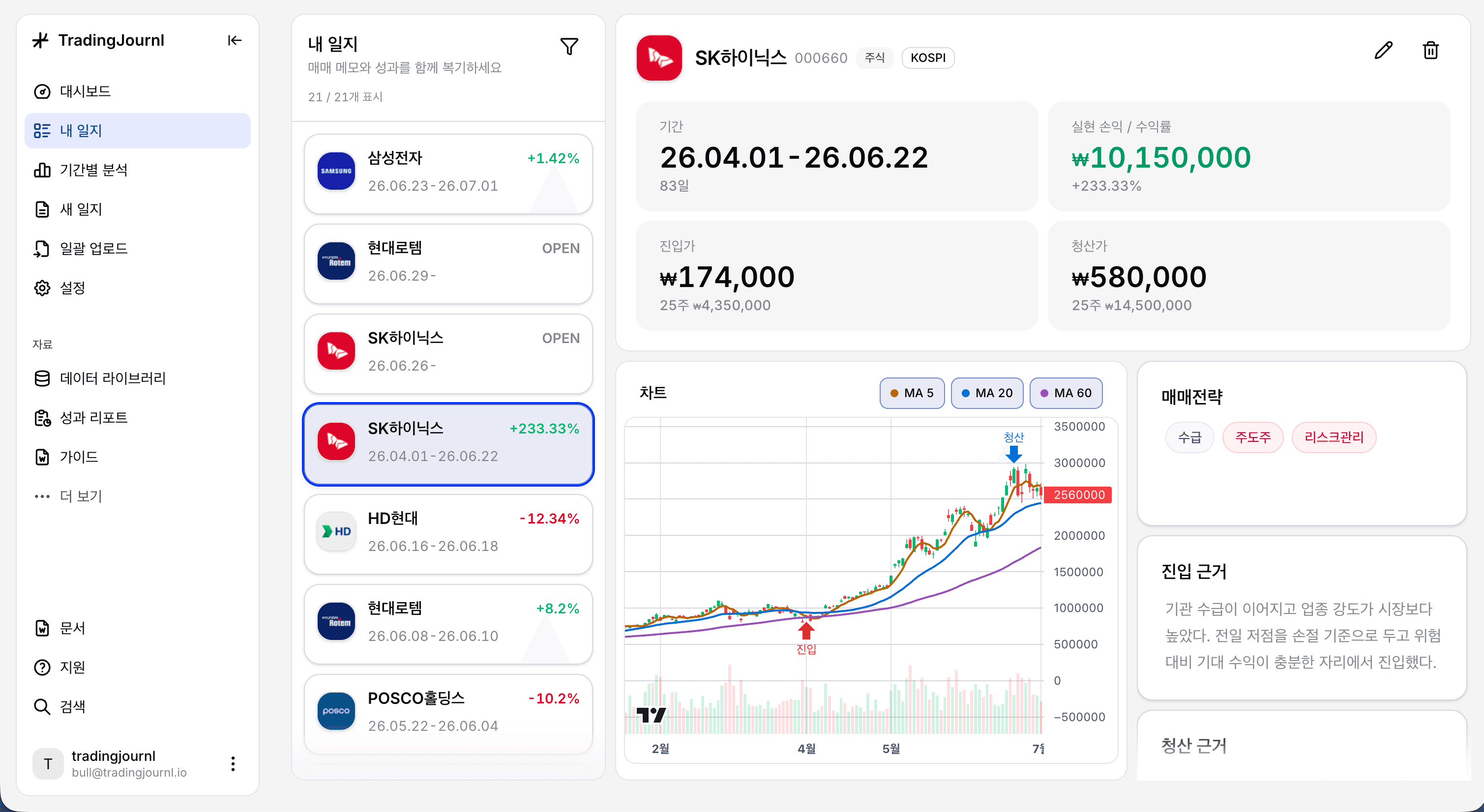Image resolution: width=1484 pixels, height=812 pixels.
Task: Click the TradingView logo on chart
Action: 651,715
